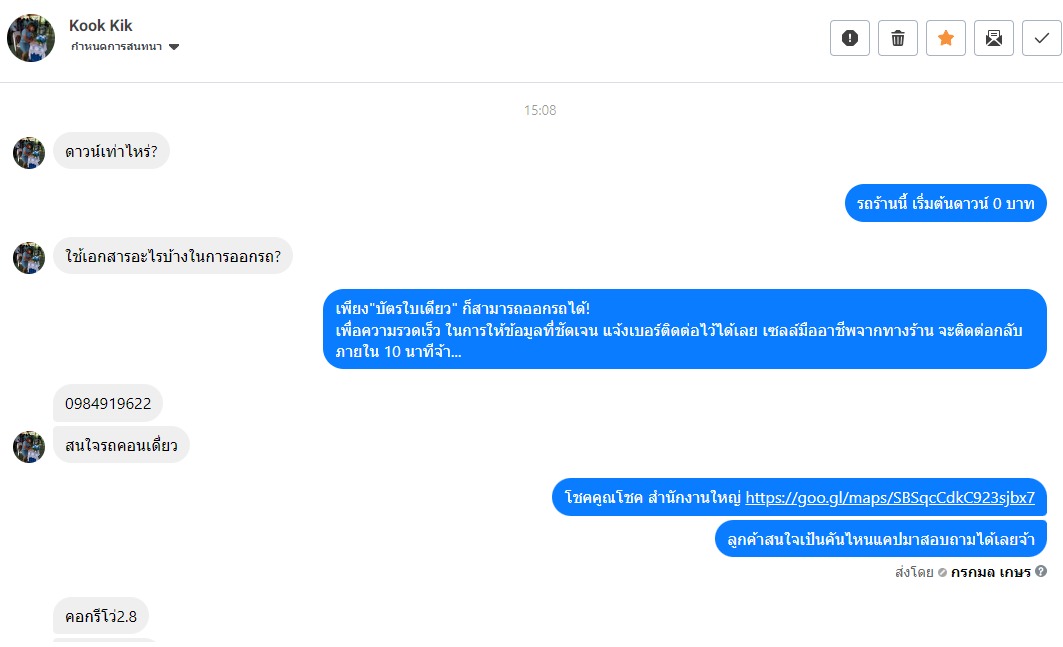Click avatar beside สนใจรถตอนเดียว message
1063x647 pixels.
coord(29,446)
